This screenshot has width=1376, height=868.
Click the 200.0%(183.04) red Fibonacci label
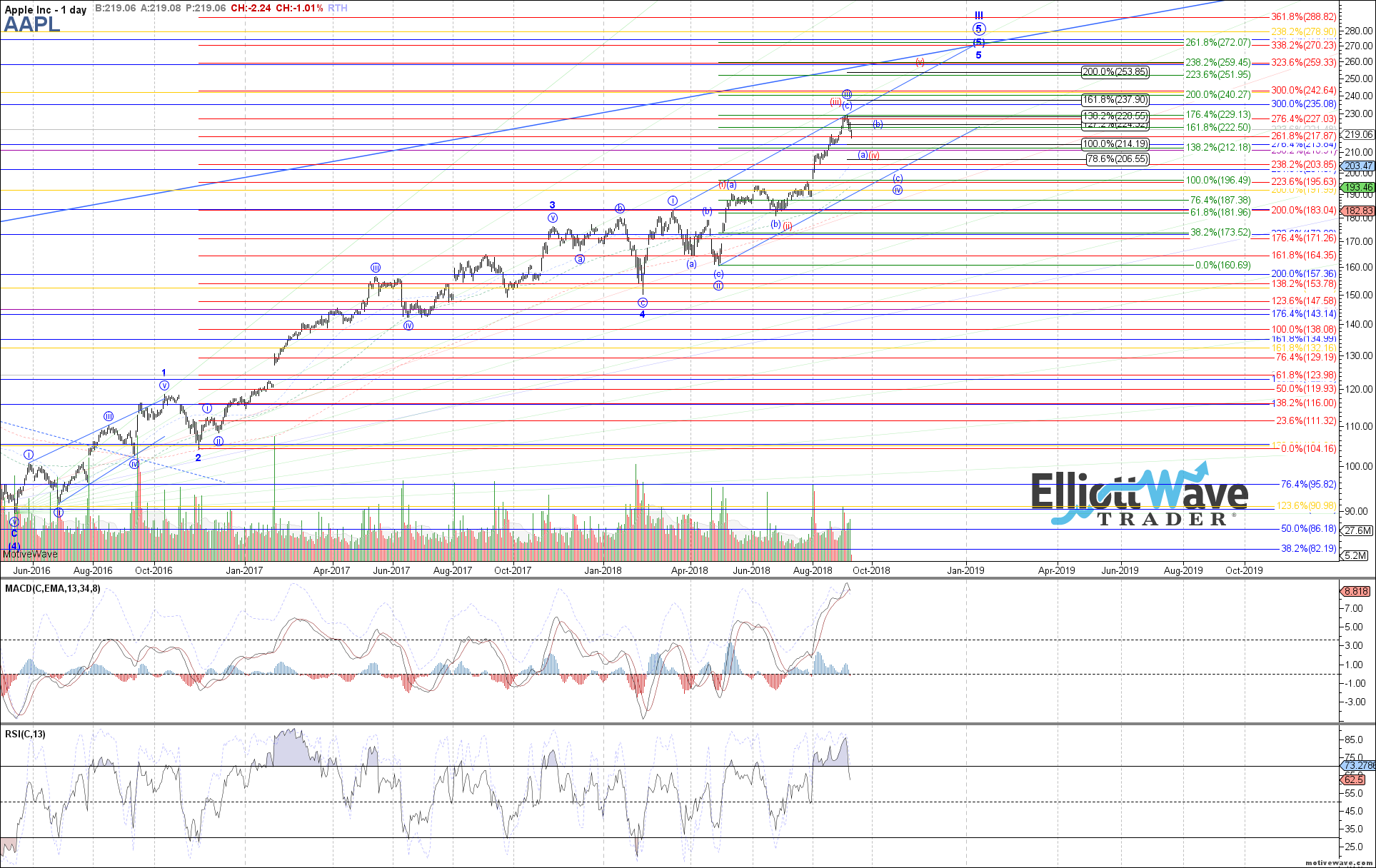tap(1303, 211)
